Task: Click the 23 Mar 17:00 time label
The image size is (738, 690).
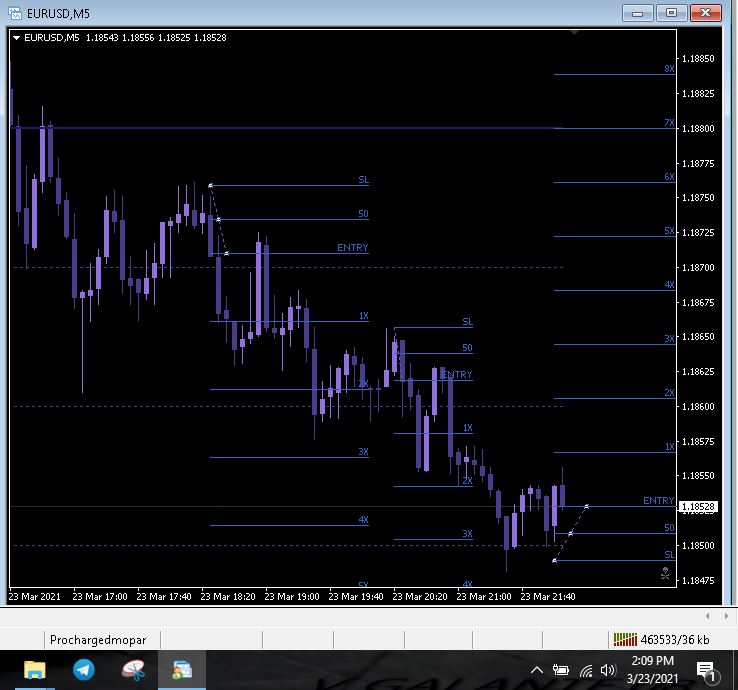Action: click(x=100, y=596)
